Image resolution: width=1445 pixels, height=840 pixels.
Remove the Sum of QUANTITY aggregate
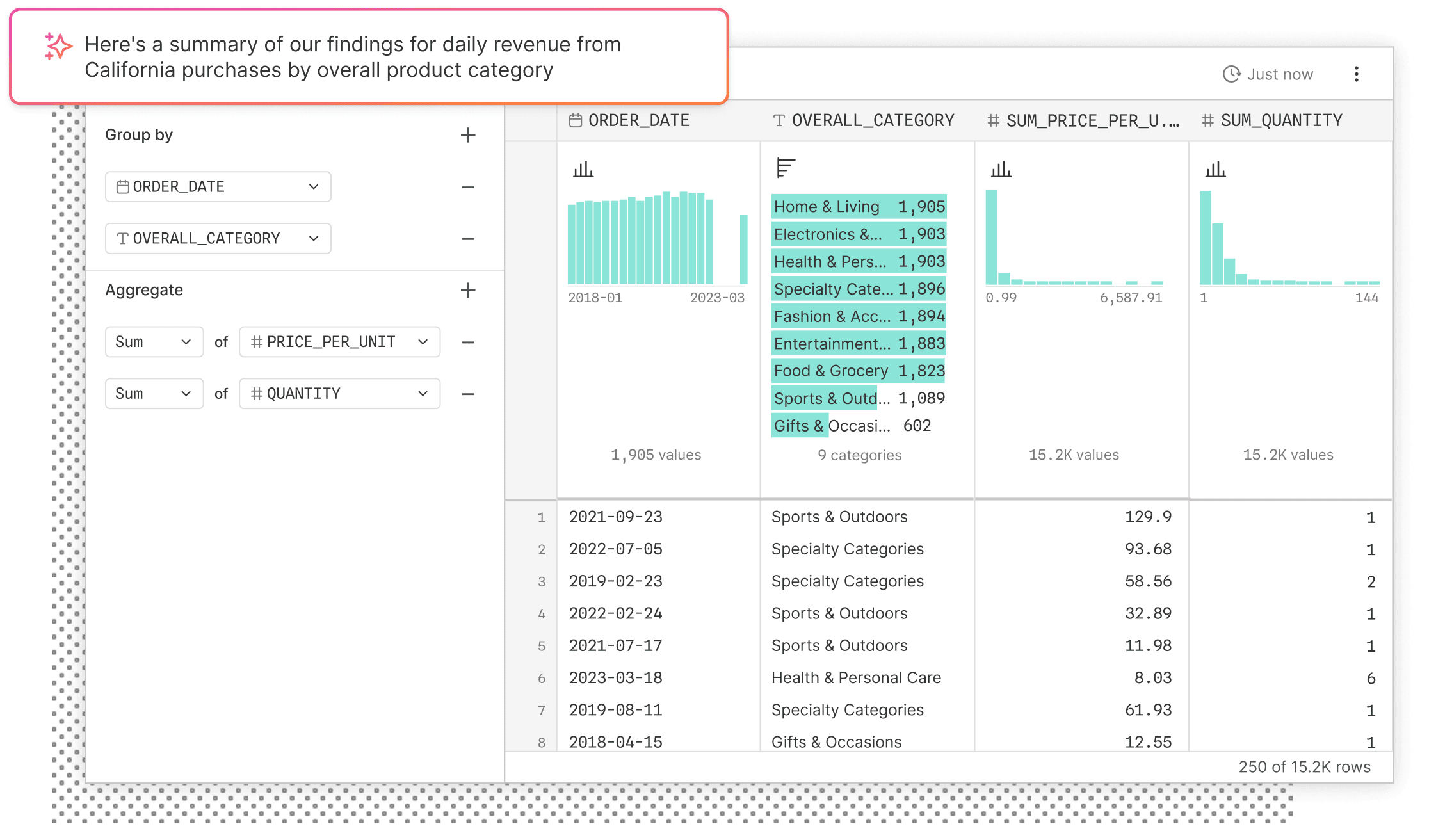click(468, 394)
